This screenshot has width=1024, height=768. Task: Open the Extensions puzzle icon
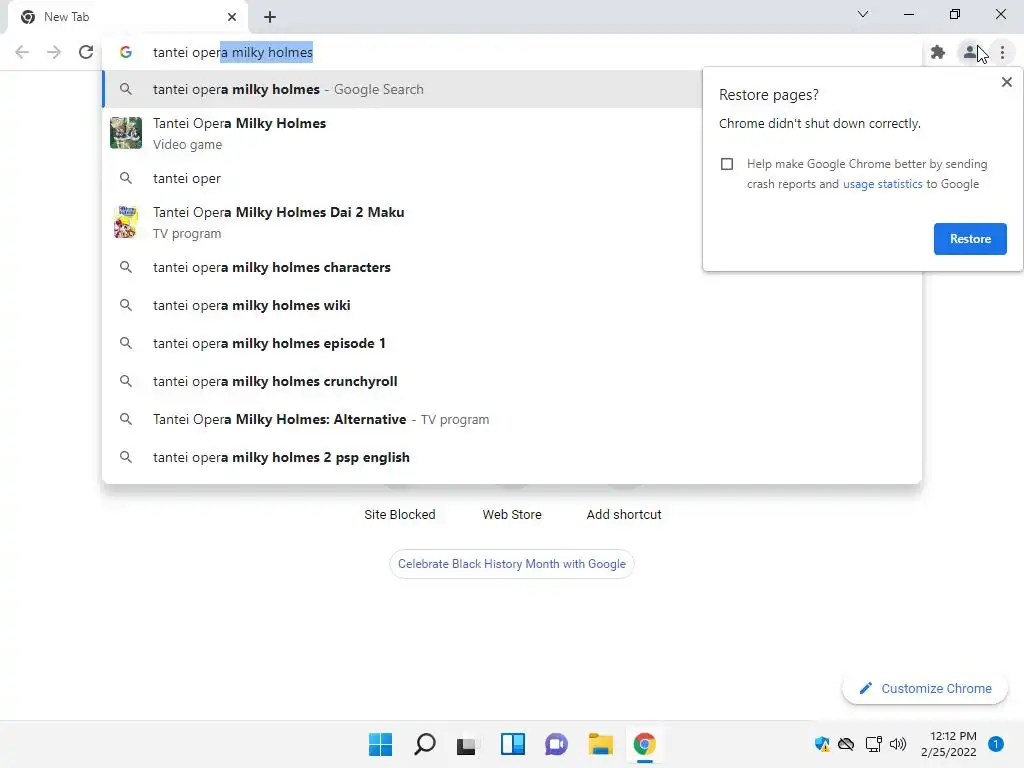click(938, 52)
